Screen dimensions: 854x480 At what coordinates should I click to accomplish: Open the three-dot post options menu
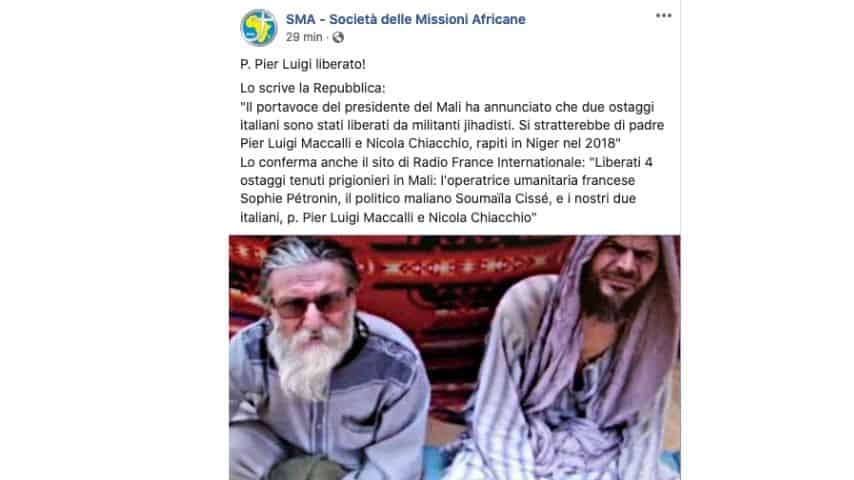tap(663, 15)
